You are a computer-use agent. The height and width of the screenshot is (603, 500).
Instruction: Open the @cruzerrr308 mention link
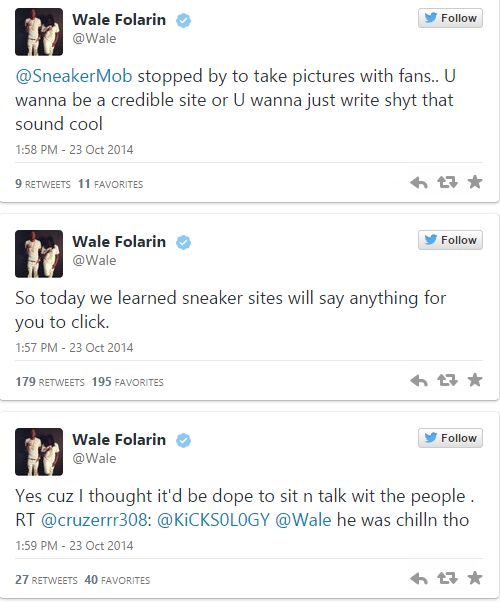pos(94,520)
